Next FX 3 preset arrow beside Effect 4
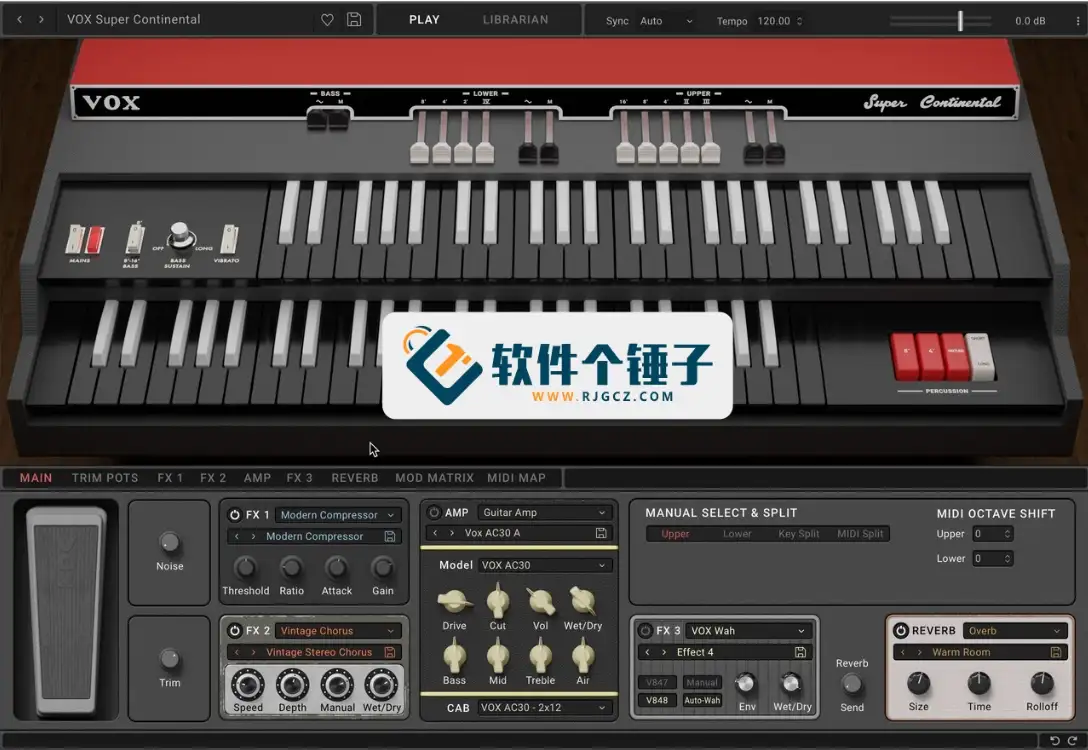1088x750 pixels. coord(664,652)
